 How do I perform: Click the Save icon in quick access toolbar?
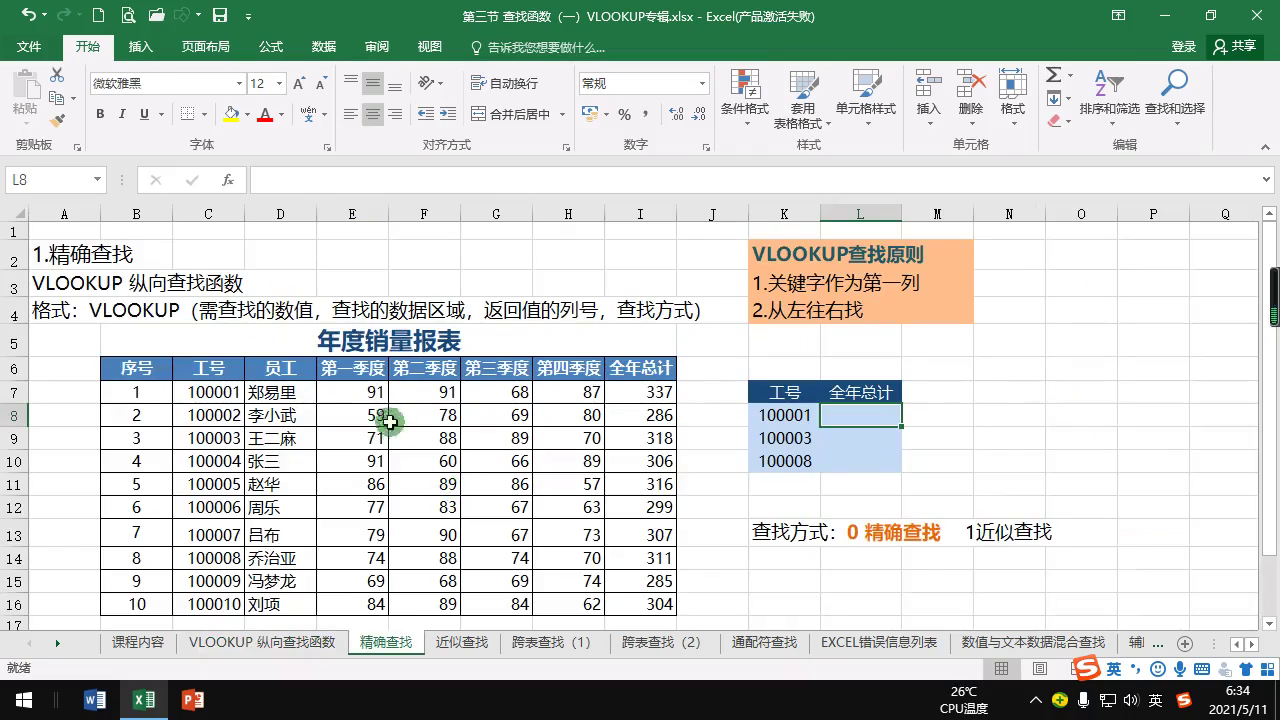tap(220, 16)
